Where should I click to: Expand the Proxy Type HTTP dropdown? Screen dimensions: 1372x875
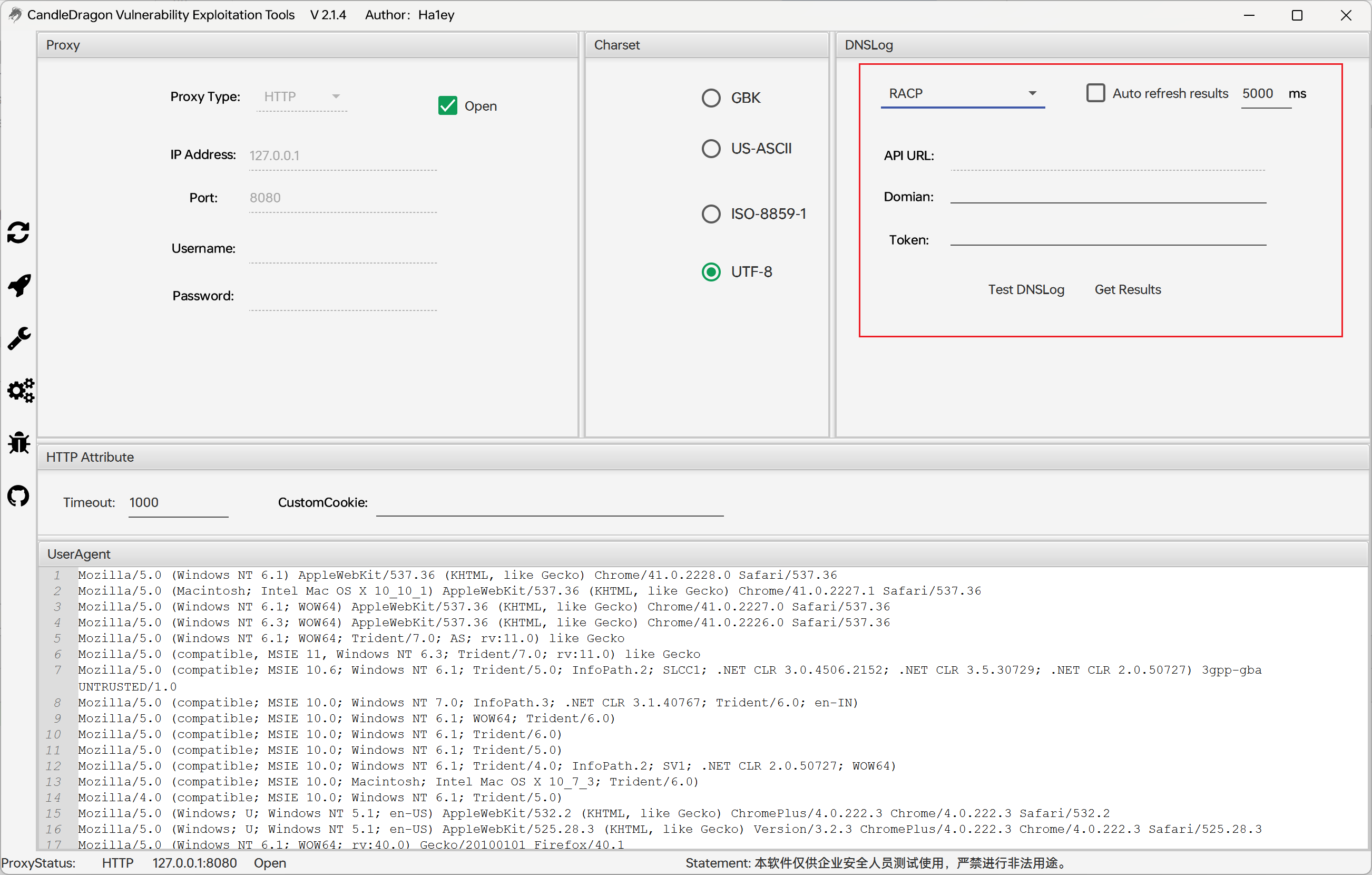[302, 96]
